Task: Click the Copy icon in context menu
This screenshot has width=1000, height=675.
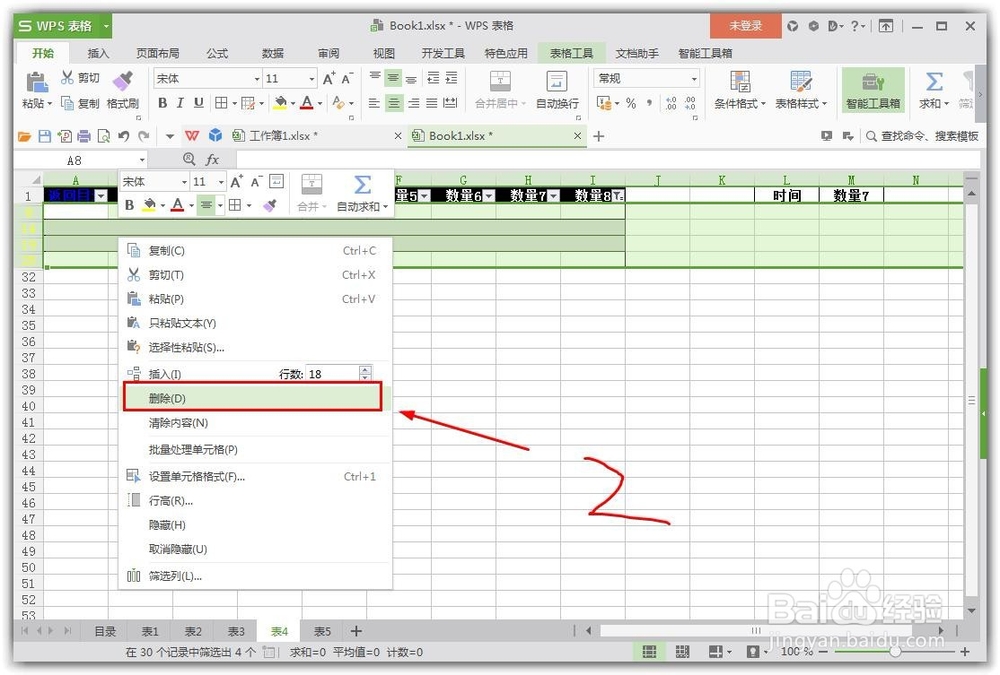Action: [134, 251]
